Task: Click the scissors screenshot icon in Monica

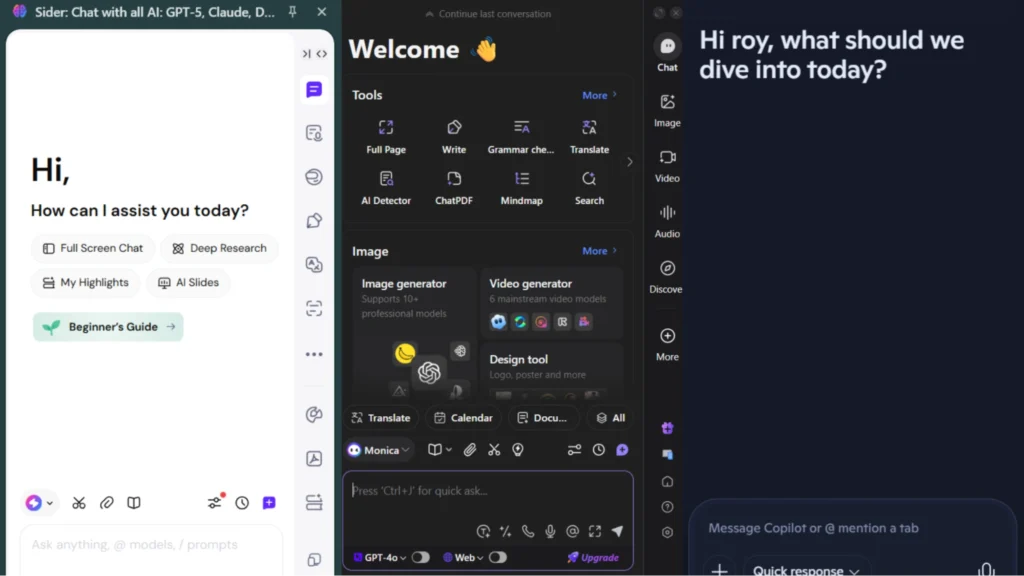Action: point(494,450)
